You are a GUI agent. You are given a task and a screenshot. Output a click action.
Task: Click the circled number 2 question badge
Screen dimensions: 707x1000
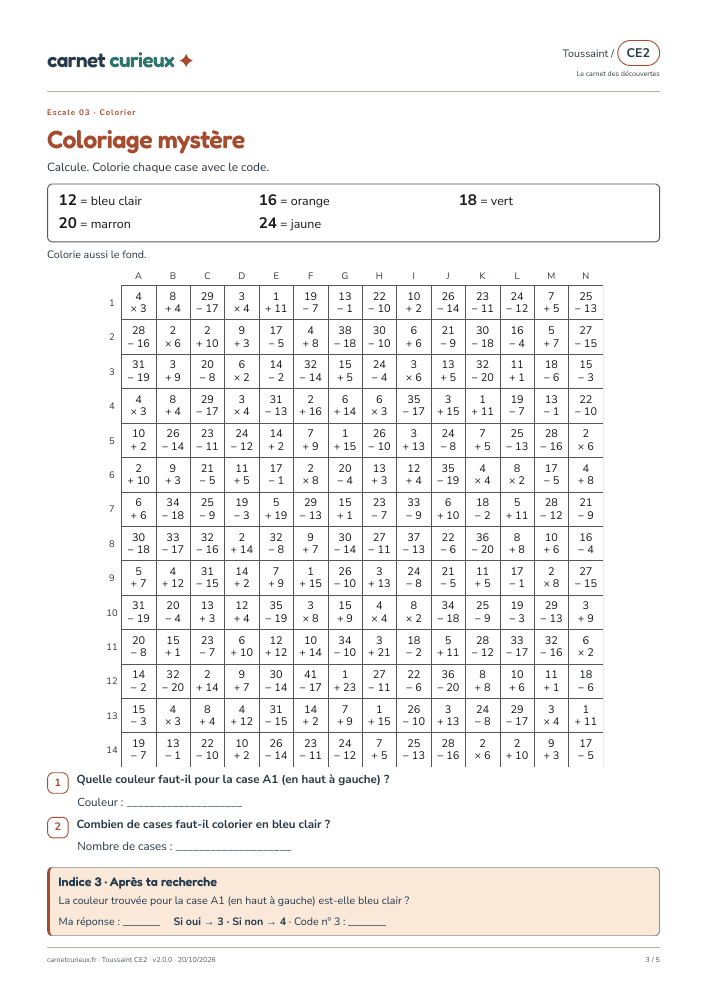click(x=57, y=827)
